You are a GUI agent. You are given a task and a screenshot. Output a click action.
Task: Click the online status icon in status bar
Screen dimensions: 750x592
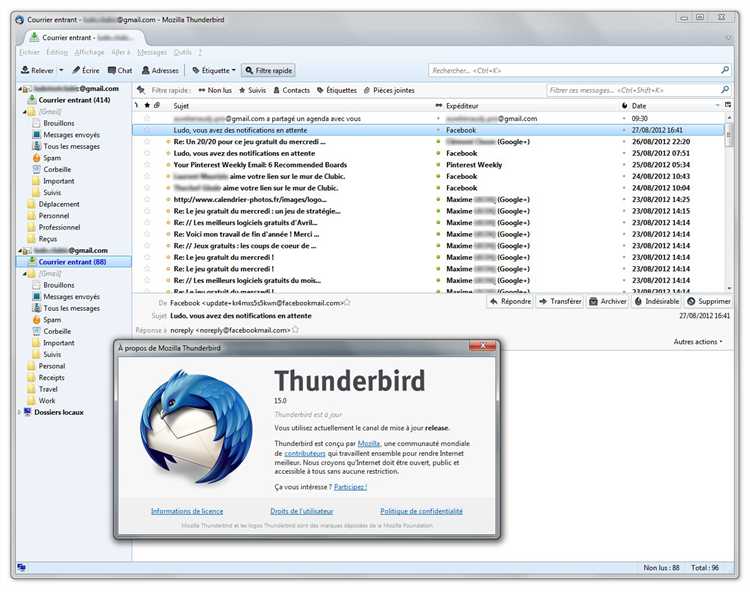(x=22, y=567)
